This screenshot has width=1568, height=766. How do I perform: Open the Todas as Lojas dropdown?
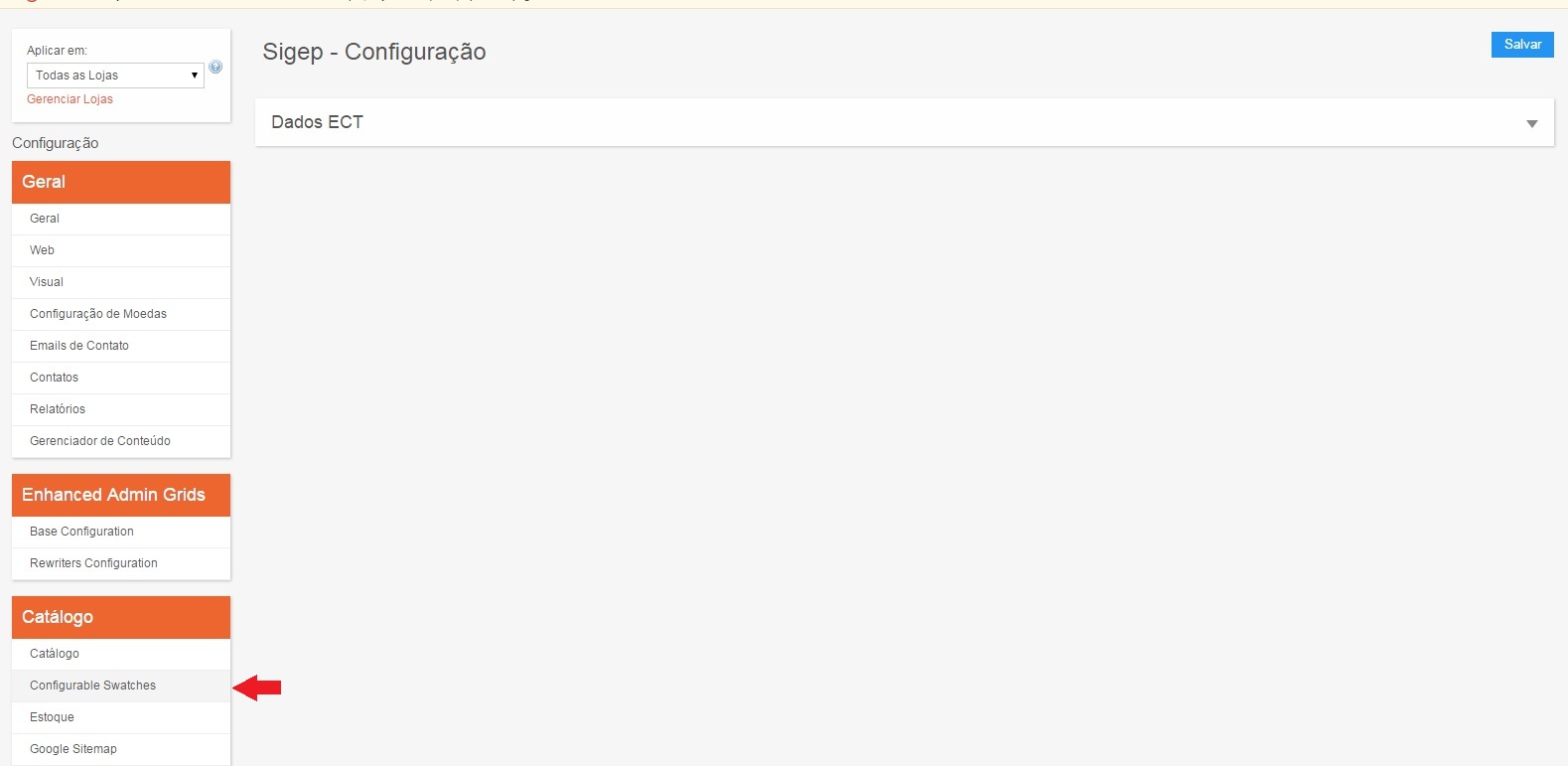coord(115,76)
